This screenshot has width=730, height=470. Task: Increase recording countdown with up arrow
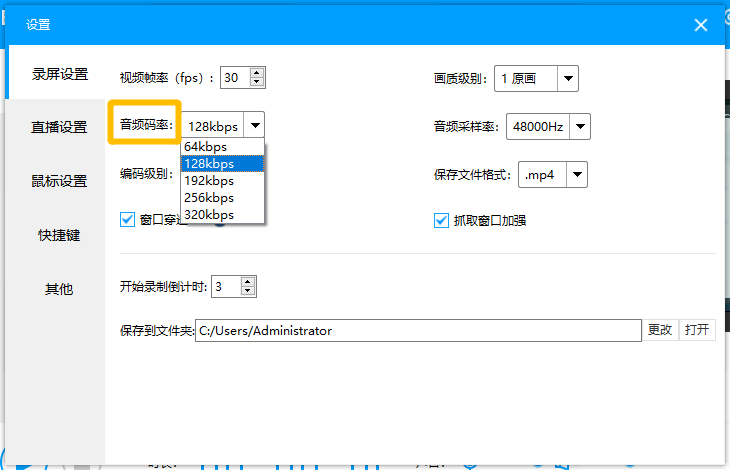(x=248, y=282)
